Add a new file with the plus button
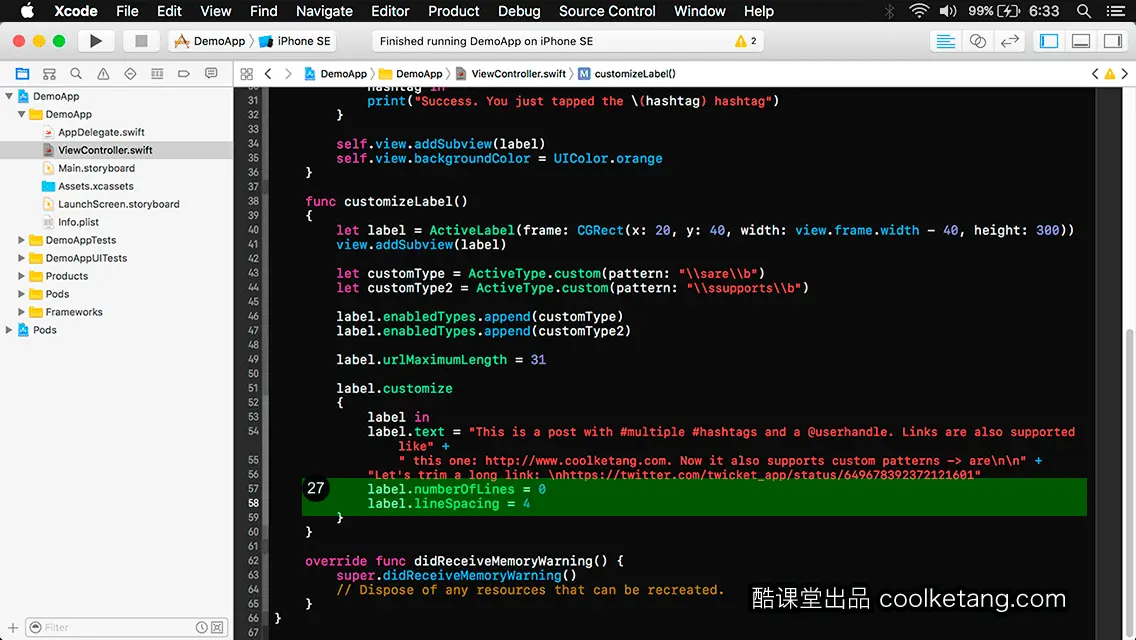 pos(12,627)
